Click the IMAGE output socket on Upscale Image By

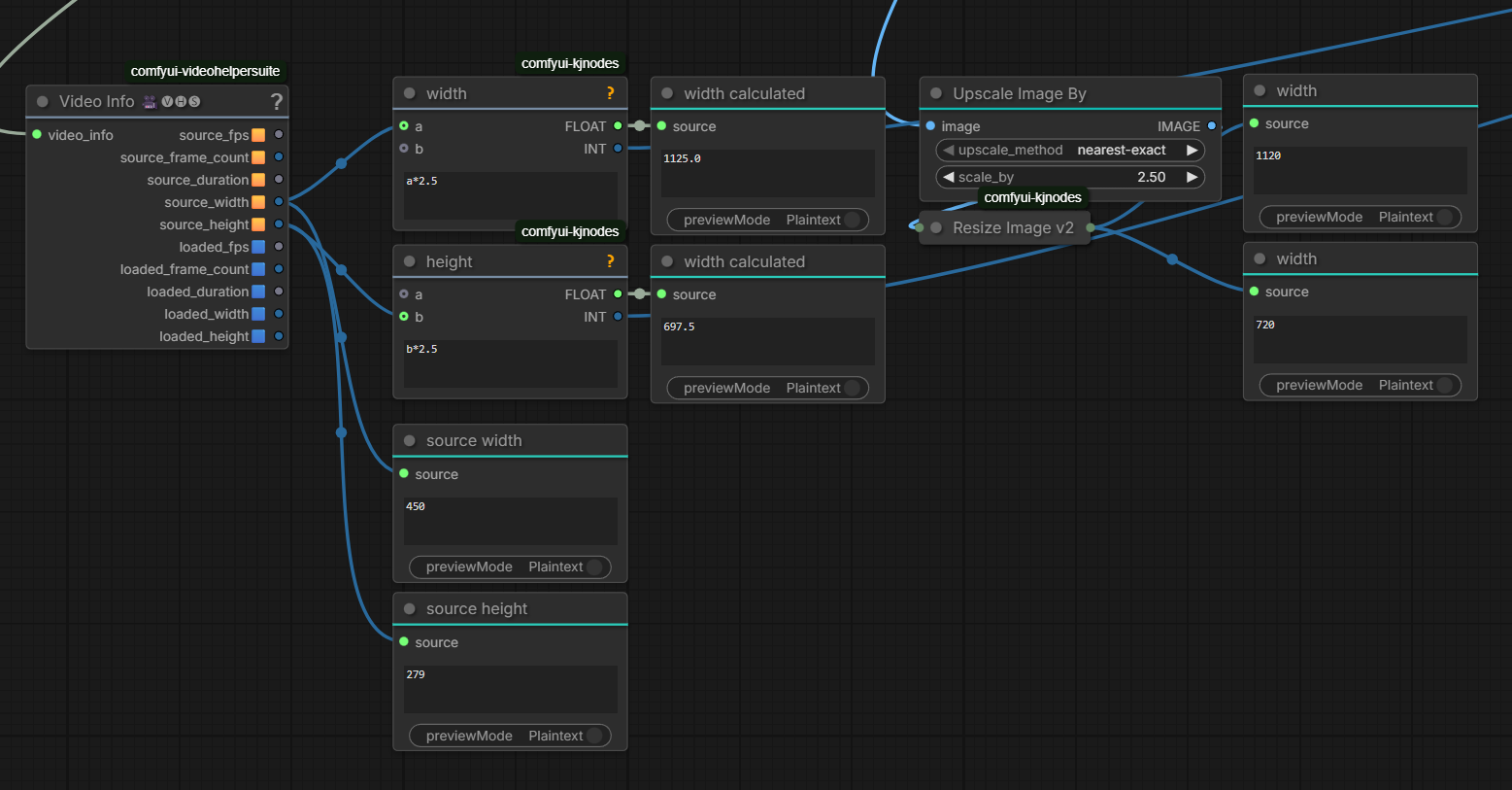[x=1212, y=126]
